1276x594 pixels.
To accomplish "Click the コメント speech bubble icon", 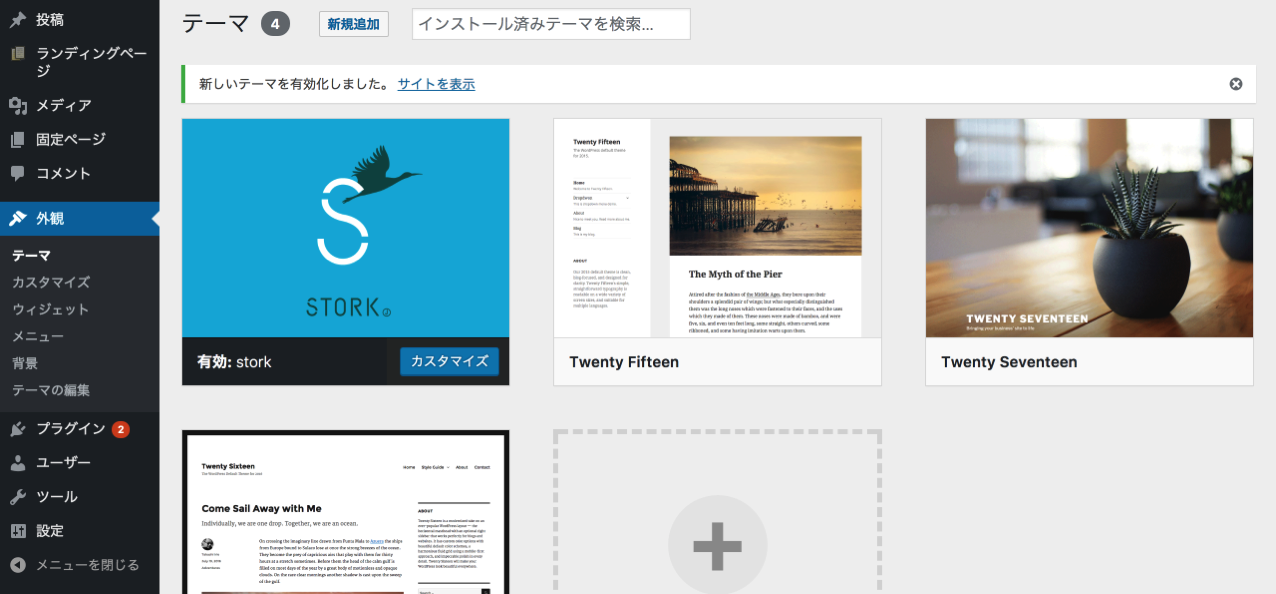I will click(18, 174).
